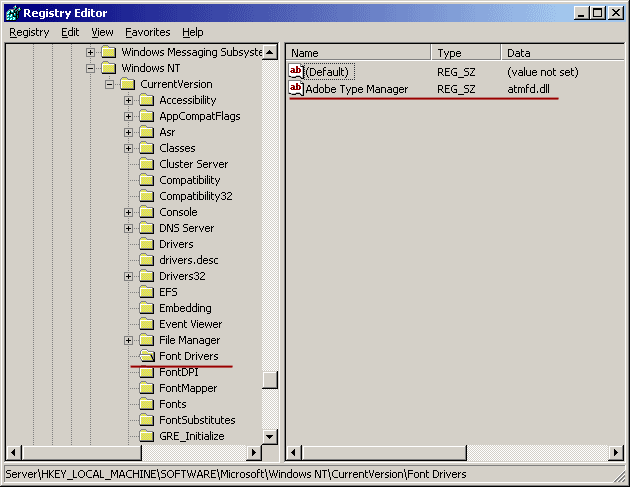The height and width of the screenshot is (487, 630).
Task: Click the string icon beside Adobe Type Manager
Action: point(296,89)
